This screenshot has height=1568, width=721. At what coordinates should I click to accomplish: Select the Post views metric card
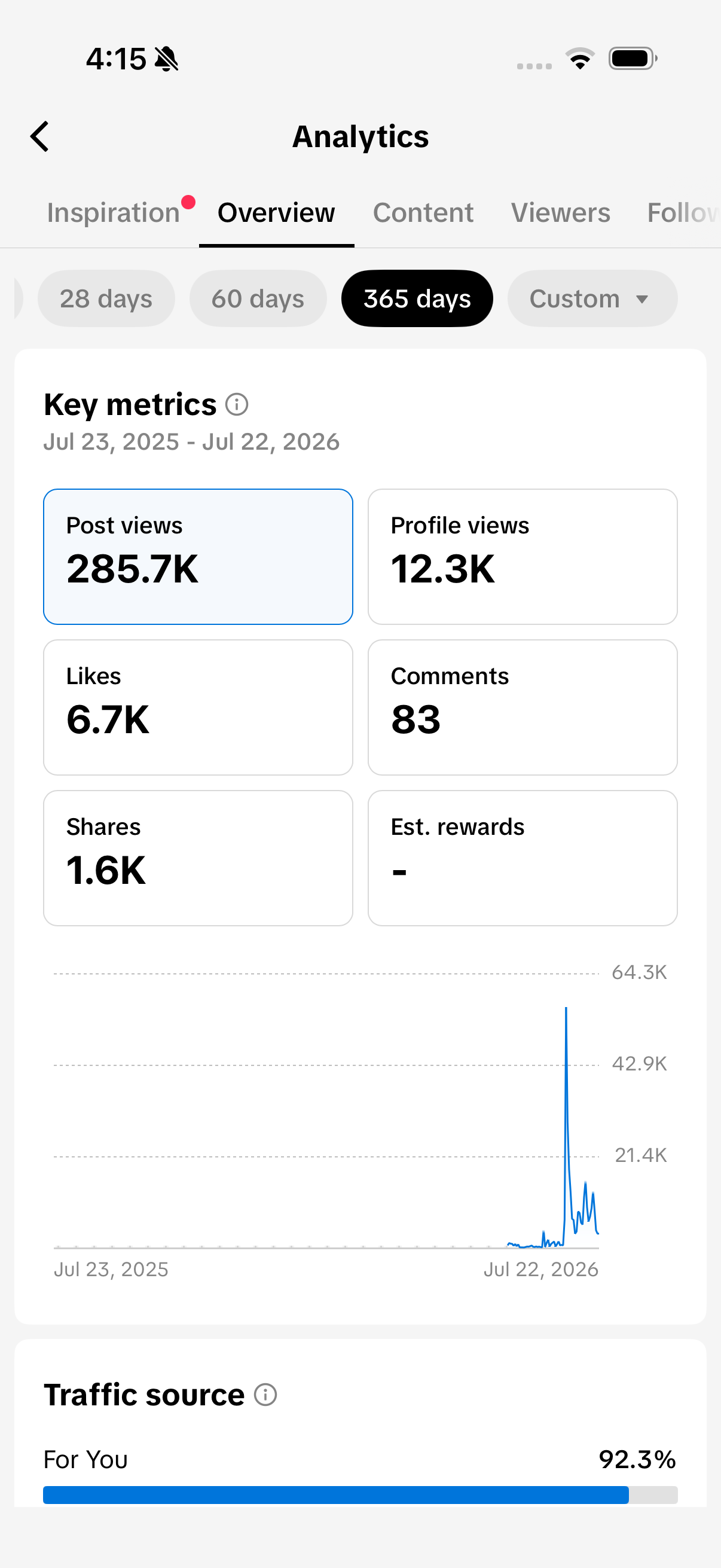198,556
